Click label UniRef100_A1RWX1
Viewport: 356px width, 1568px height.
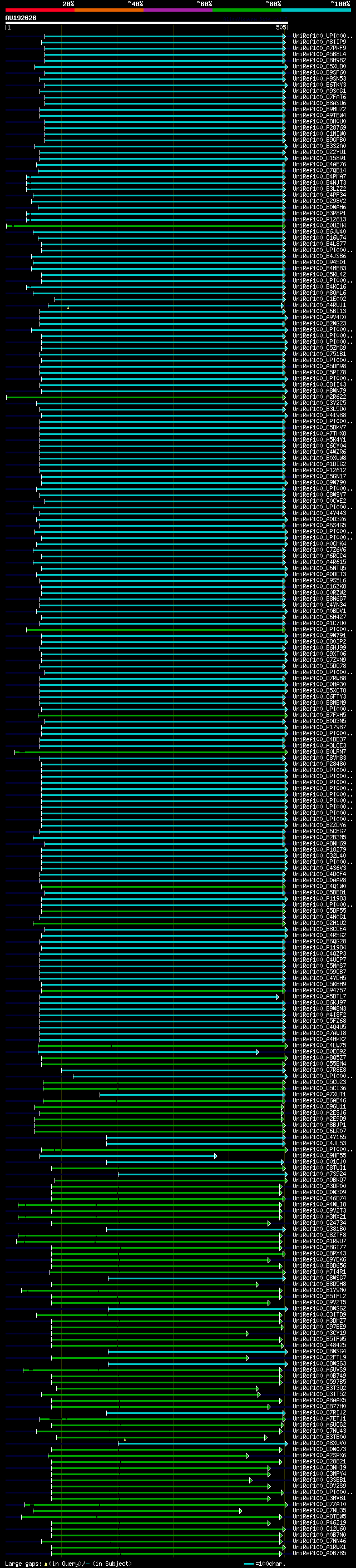(x=319, y=1547)
